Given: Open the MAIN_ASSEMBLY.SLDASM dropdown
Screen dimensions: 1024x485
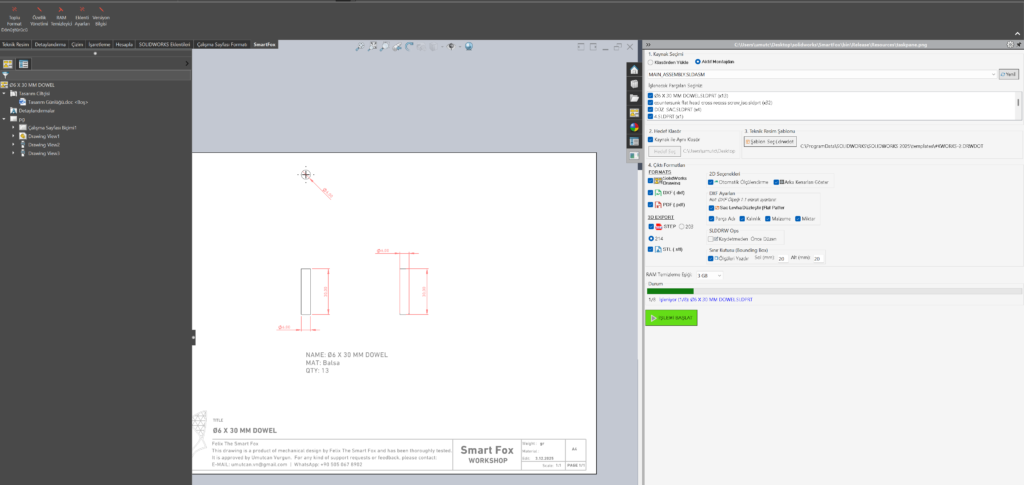Looking at the screenshot, I should (820, 74).
